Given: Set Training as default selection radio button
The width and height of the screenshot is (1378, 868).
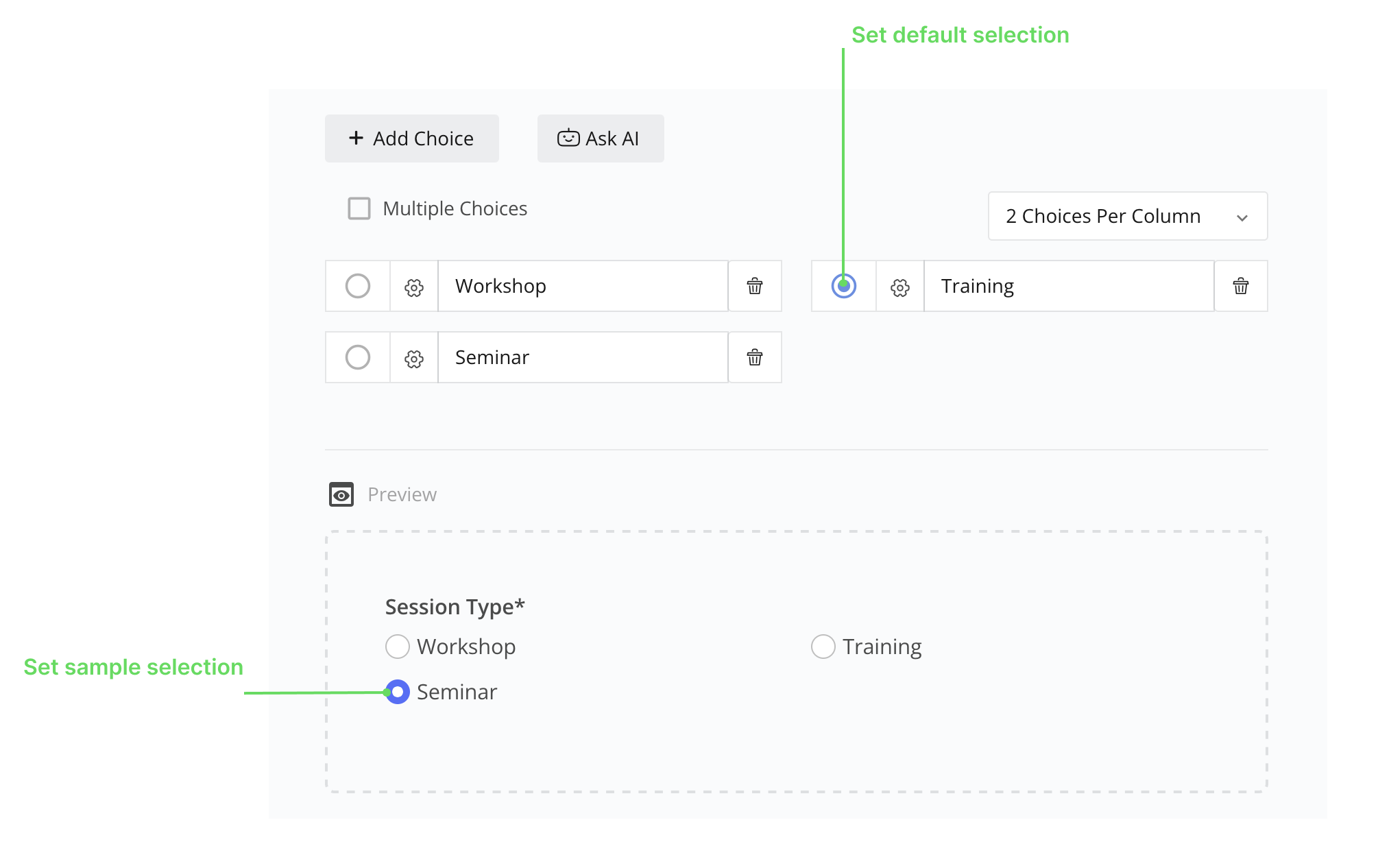Looking at the screenshot, I should point(844,286).
